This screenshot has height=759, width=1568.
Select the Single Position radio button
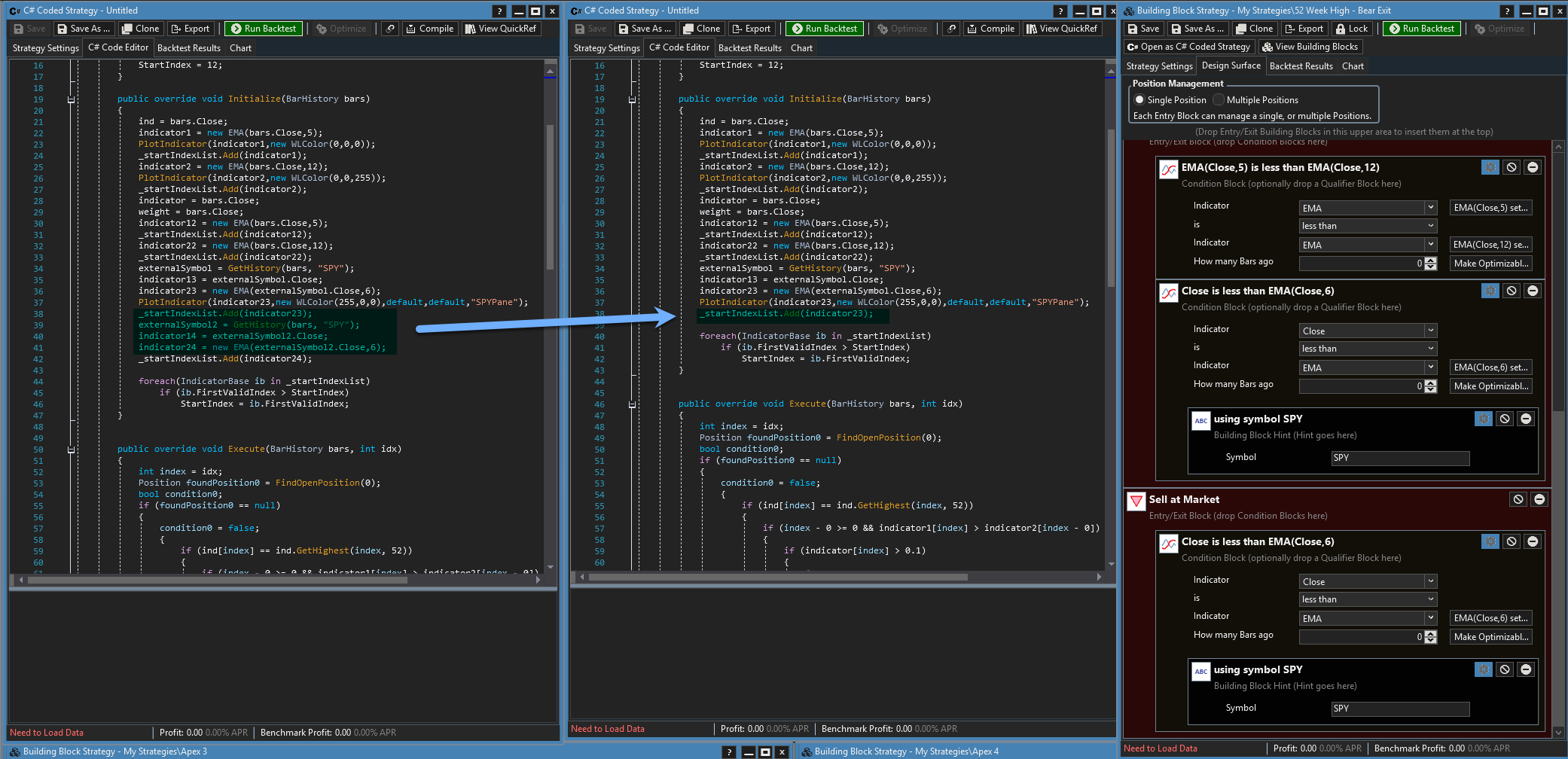click(1139, 100)
